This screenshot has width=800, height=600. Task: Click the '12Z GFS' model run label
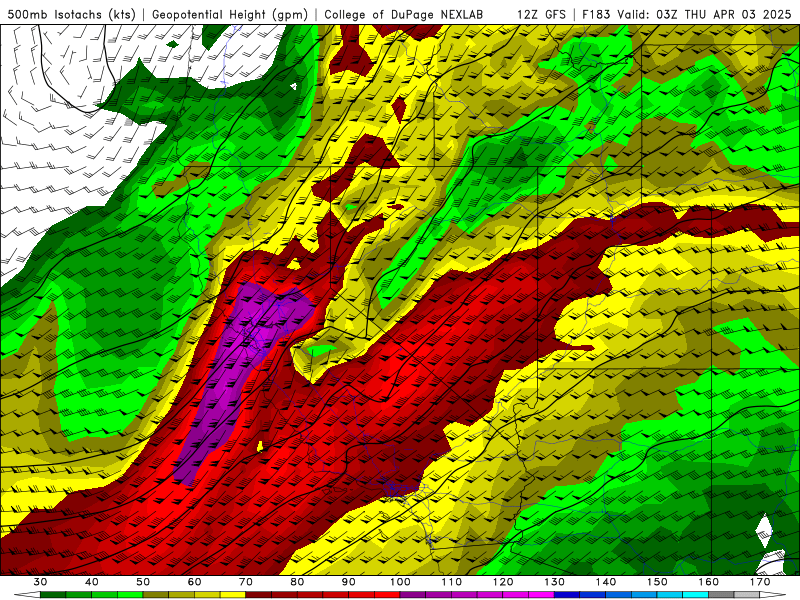pyautogui.click(x=541, y=14)
